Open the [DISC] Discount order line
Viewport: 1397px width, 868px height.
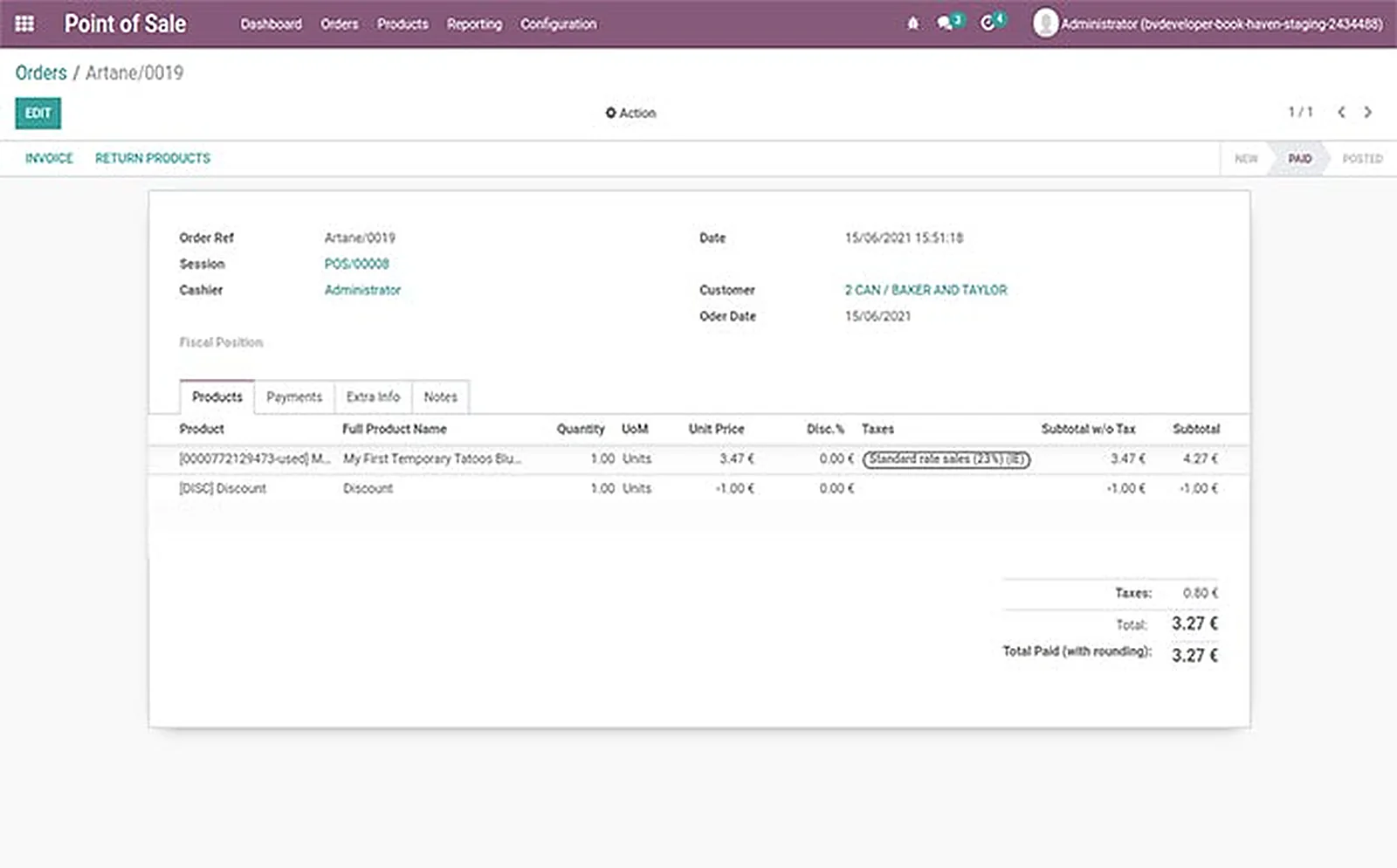click(698, 488)
